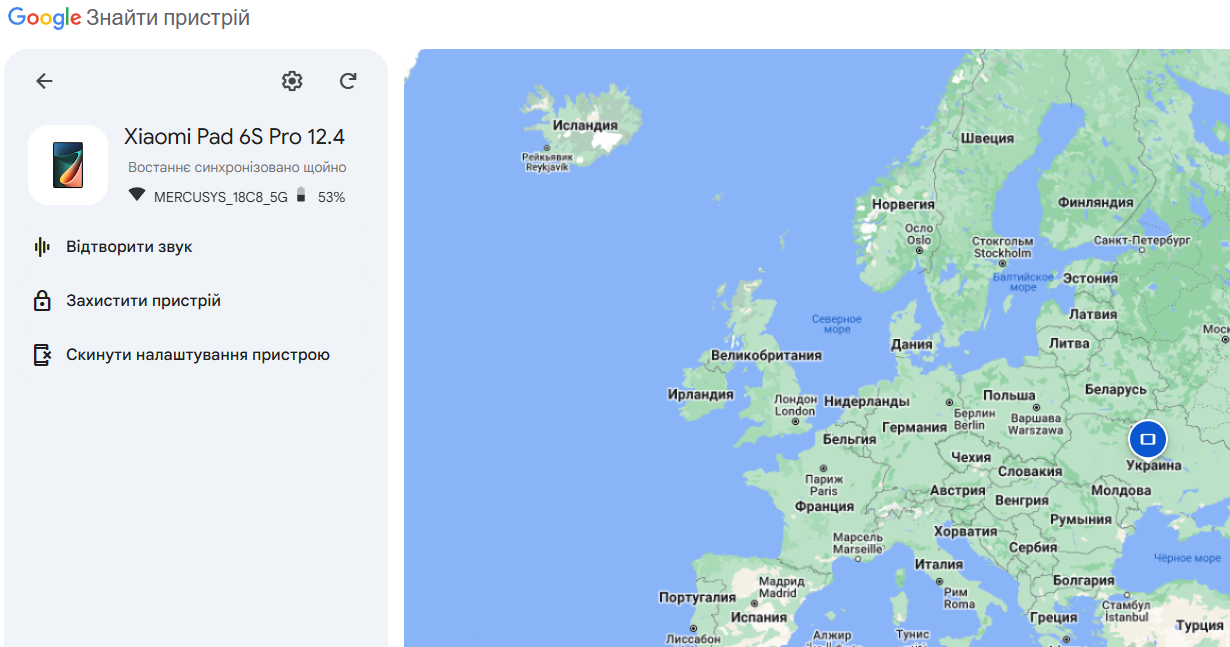This screenshot has height=647, width=1230.
Task: Click the refresh icon
Action: pyautogui.click(x=348, y=82)
